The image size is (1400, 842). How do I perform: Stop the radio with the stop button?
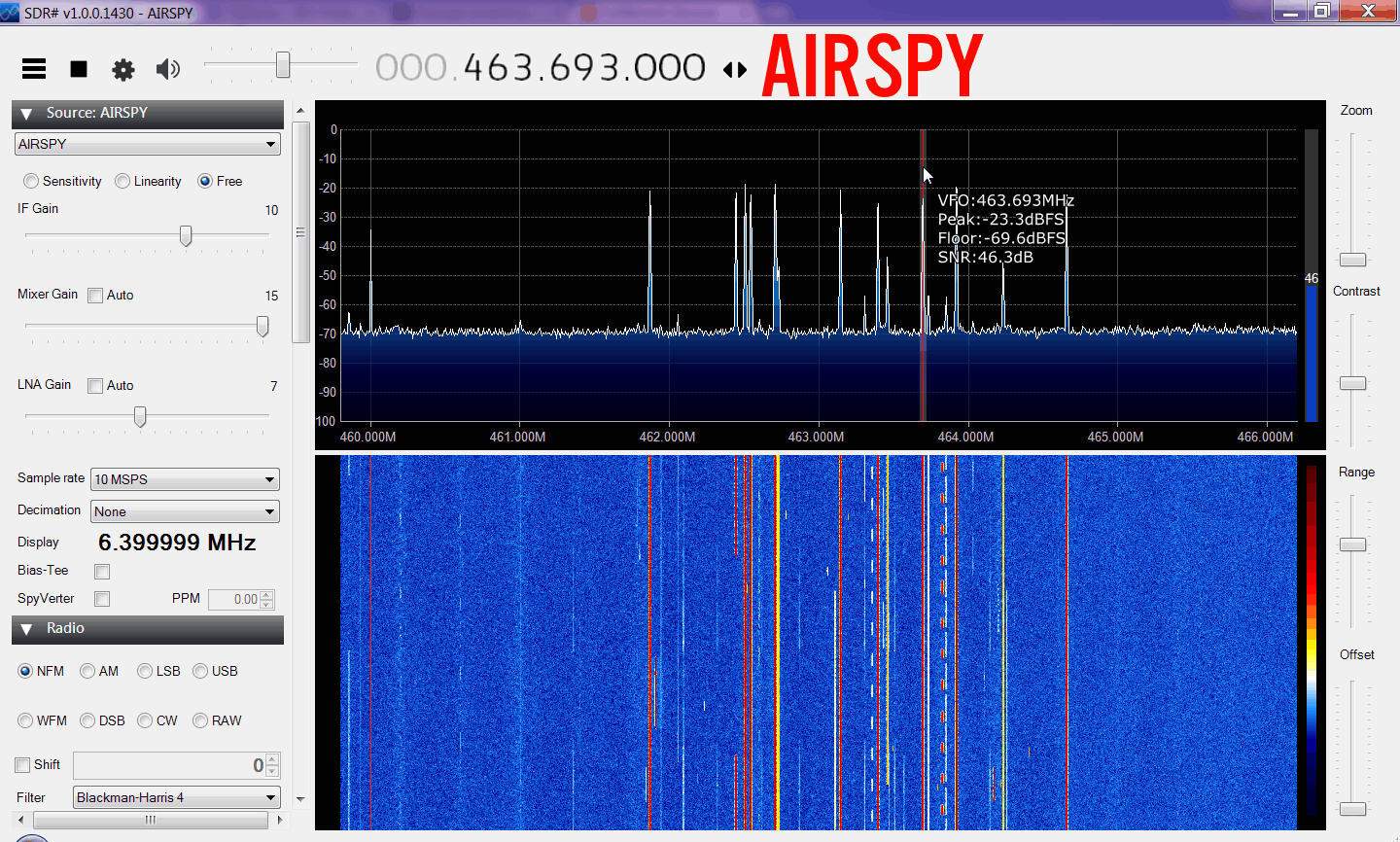pyautogui.click(x=79, y=69)
